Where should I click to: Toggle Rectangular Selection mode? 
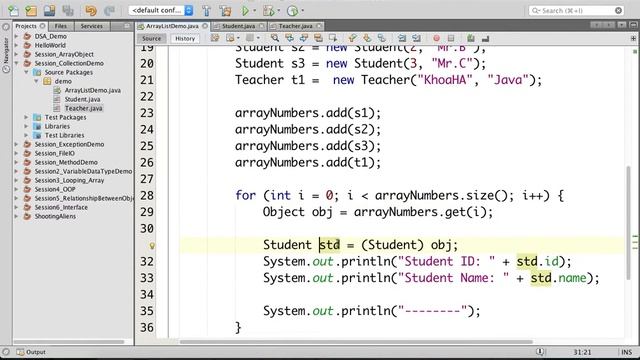pyautogui.click(x=333, y=38)
